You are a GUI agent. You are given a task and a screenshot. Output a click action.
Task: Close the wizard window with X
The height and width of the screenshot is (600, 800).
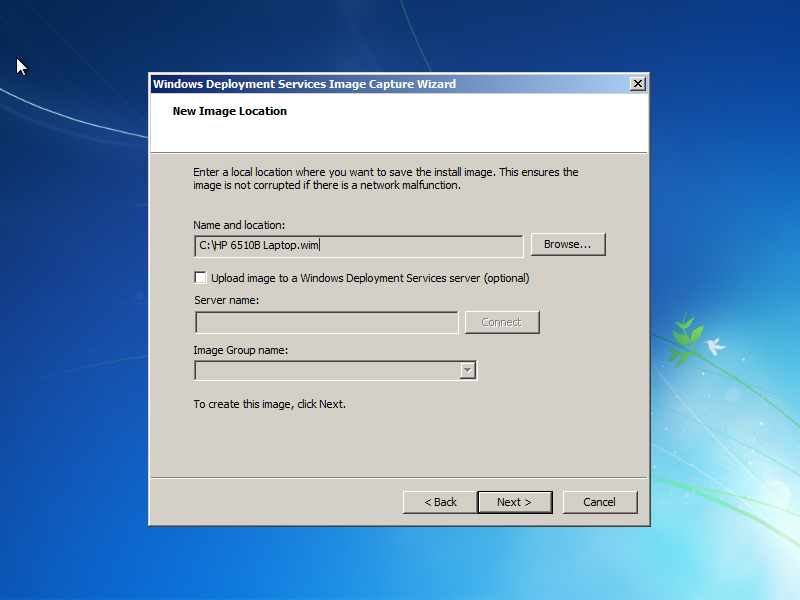tap(638, 84)
